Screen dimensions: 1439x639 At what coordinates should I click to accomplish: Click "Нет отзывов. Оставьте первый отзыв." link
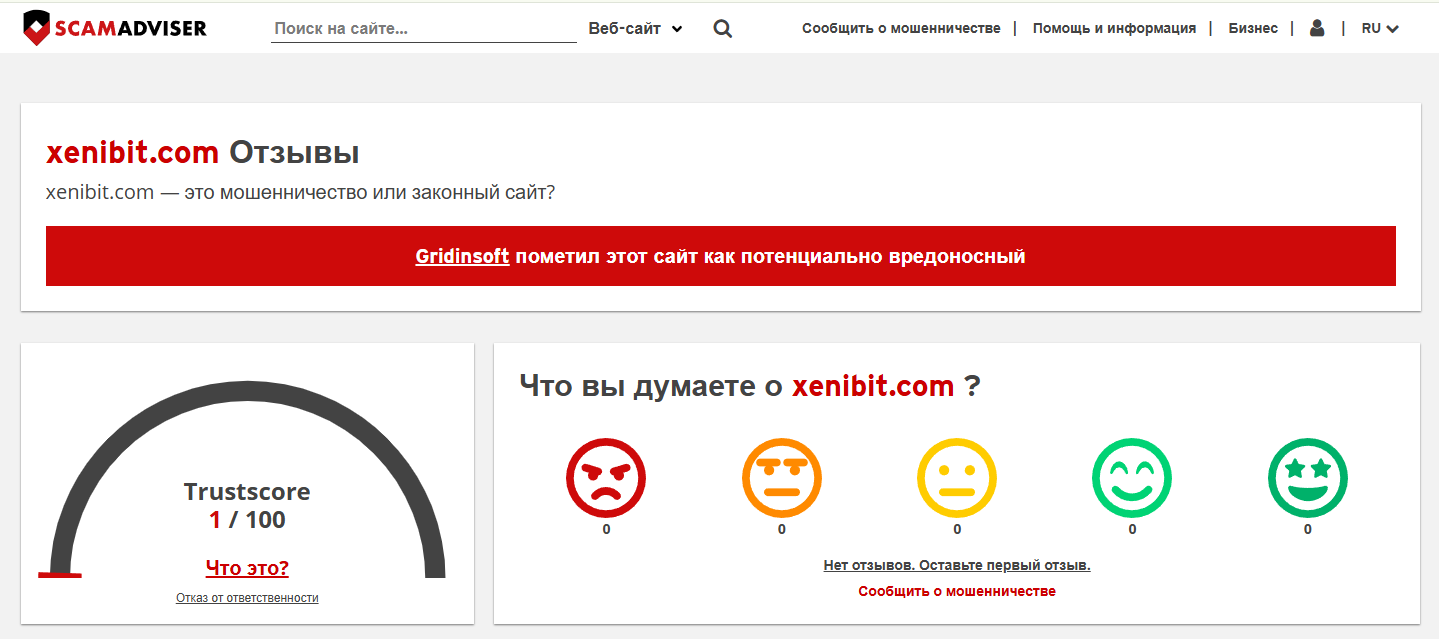(957, 565)
